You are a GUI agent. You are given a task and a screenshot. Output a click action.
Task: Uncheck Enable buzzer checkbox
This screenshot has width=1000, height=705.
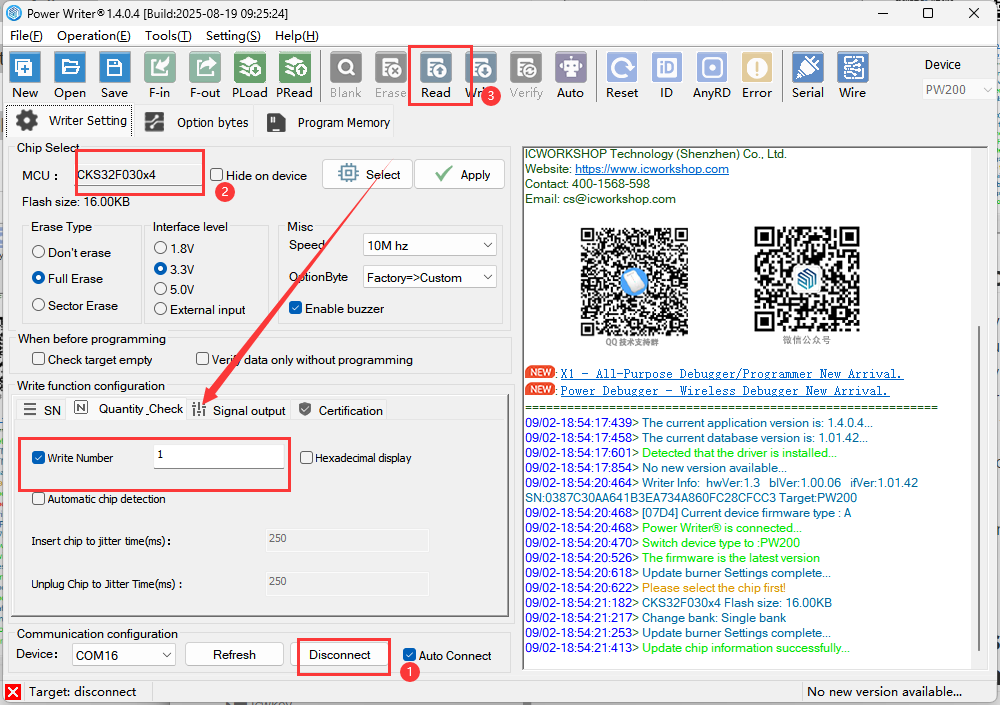295,308
